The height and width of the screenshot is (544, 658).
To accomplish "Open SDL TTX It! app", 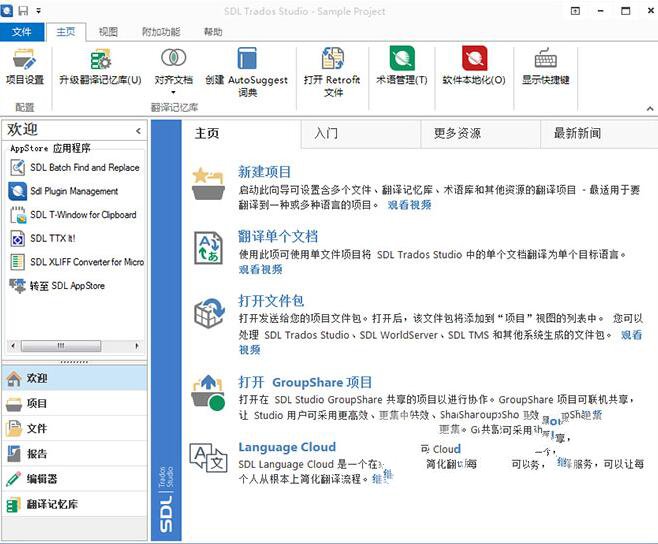I will pos(42,238).
